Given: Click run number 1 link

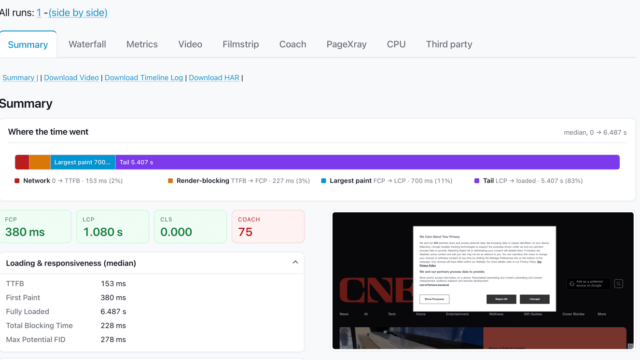Looking at the screenshot, I should (x=39, y=13).
